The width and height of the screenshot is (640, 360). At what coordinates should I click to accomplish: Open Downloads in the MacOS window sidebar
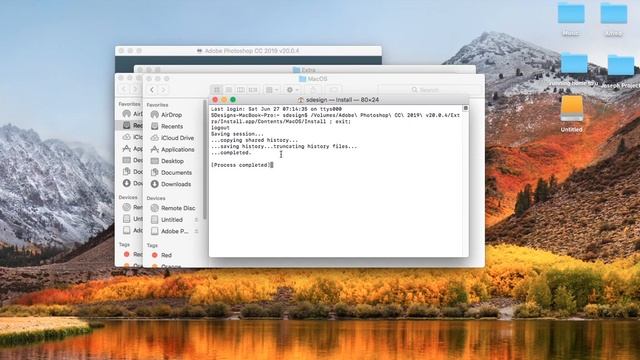click(176, 184)
